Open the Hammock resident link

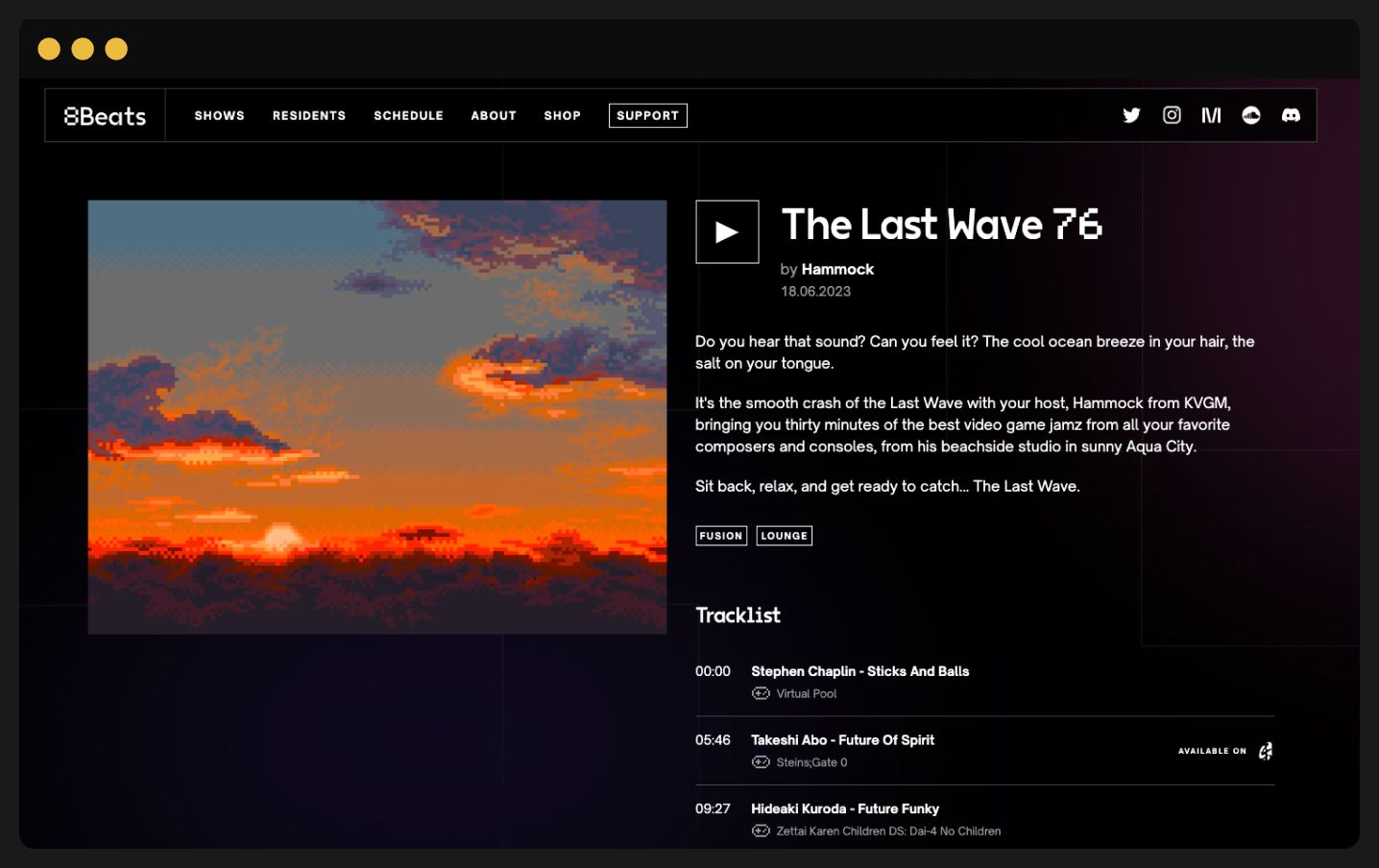pyautogui.click(x=837, y=270)
